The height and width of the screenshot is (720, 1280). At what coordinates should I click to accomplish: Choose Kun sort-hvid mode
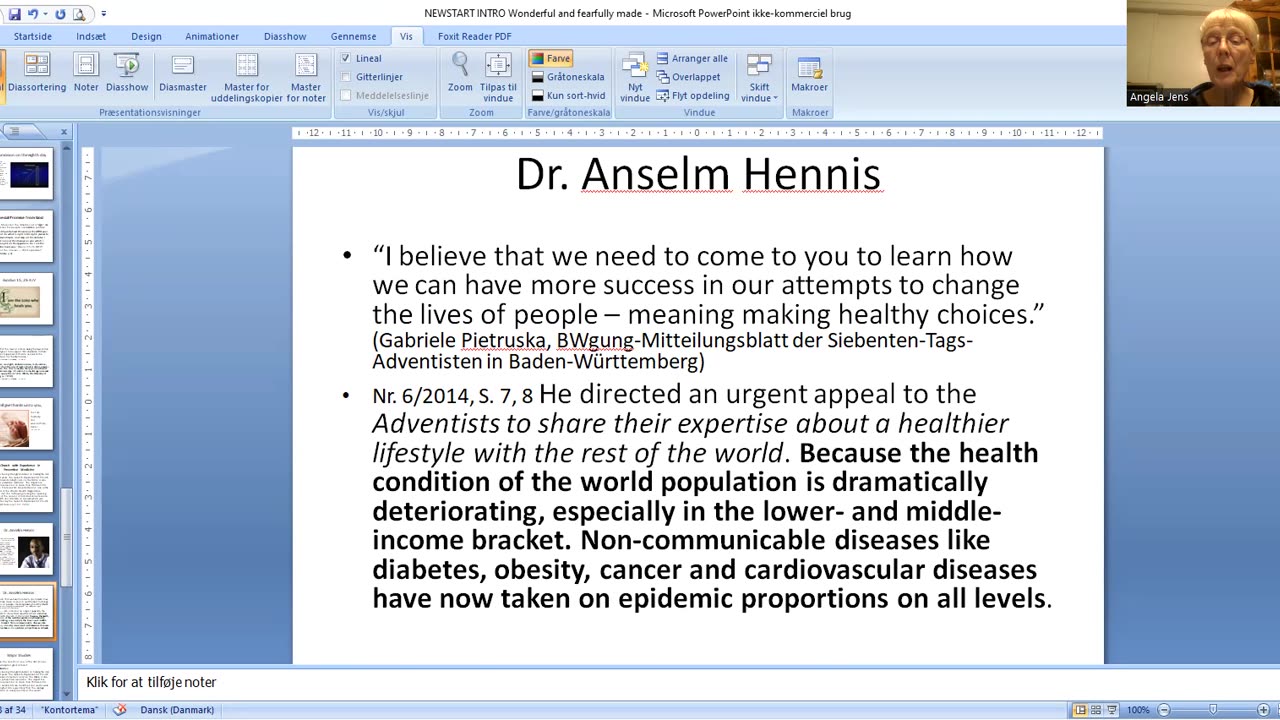click(x=568, y=96)
